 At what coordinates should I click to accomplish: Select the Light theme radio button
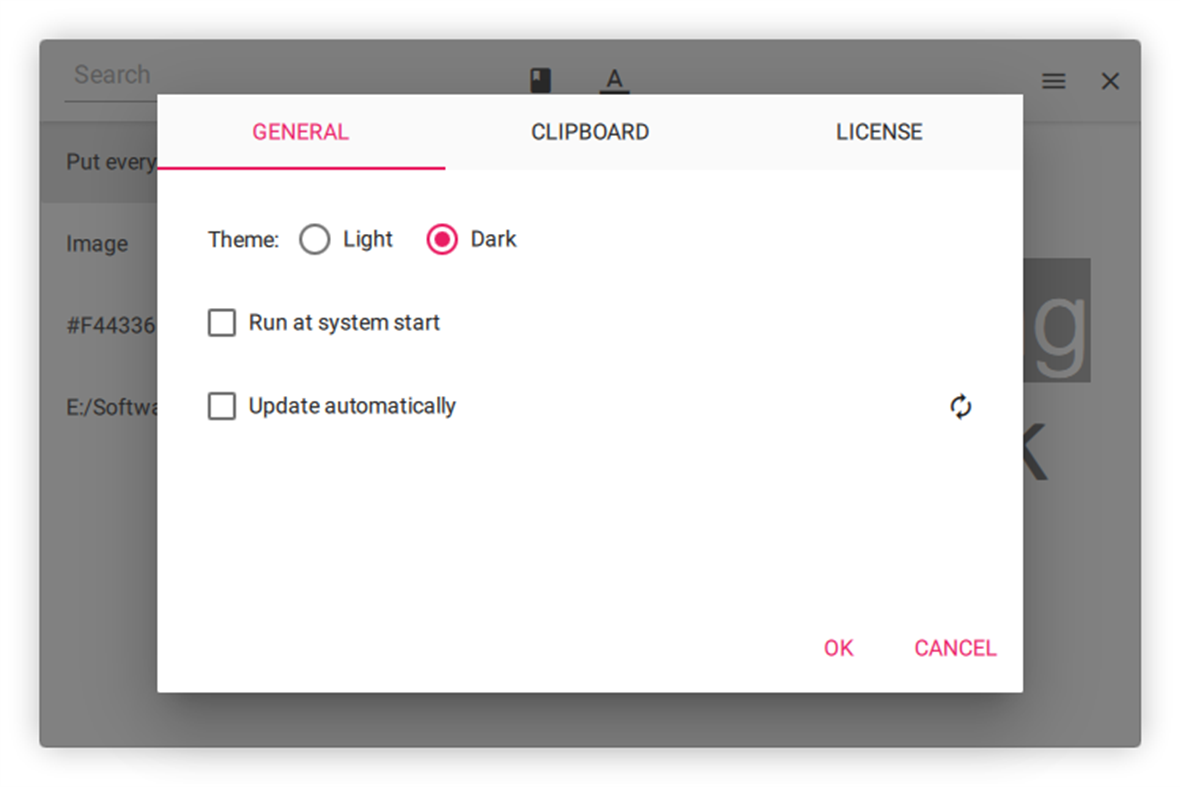tap(315, 239)
